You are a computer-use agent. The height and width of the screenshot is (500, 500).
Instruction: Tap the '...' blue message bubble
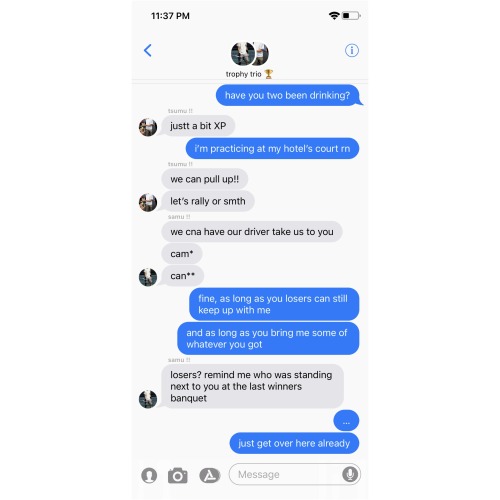[x=346, y=421]
